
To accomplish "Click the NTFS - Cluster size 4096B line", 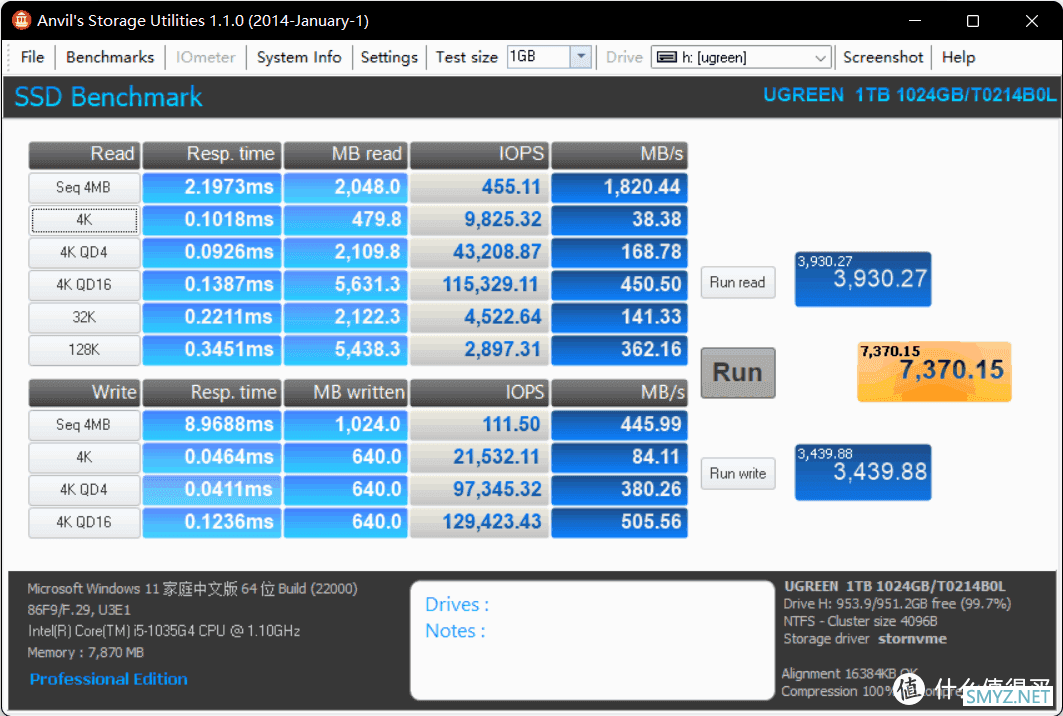I will pyautogui.click(x=860, y=621).
